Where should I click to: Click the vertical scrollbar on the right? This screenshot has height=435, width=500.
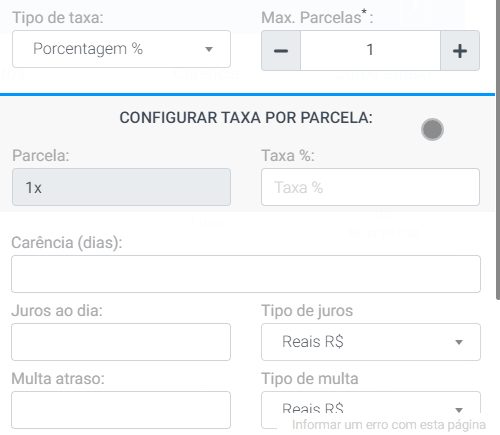tap(498, 150)
